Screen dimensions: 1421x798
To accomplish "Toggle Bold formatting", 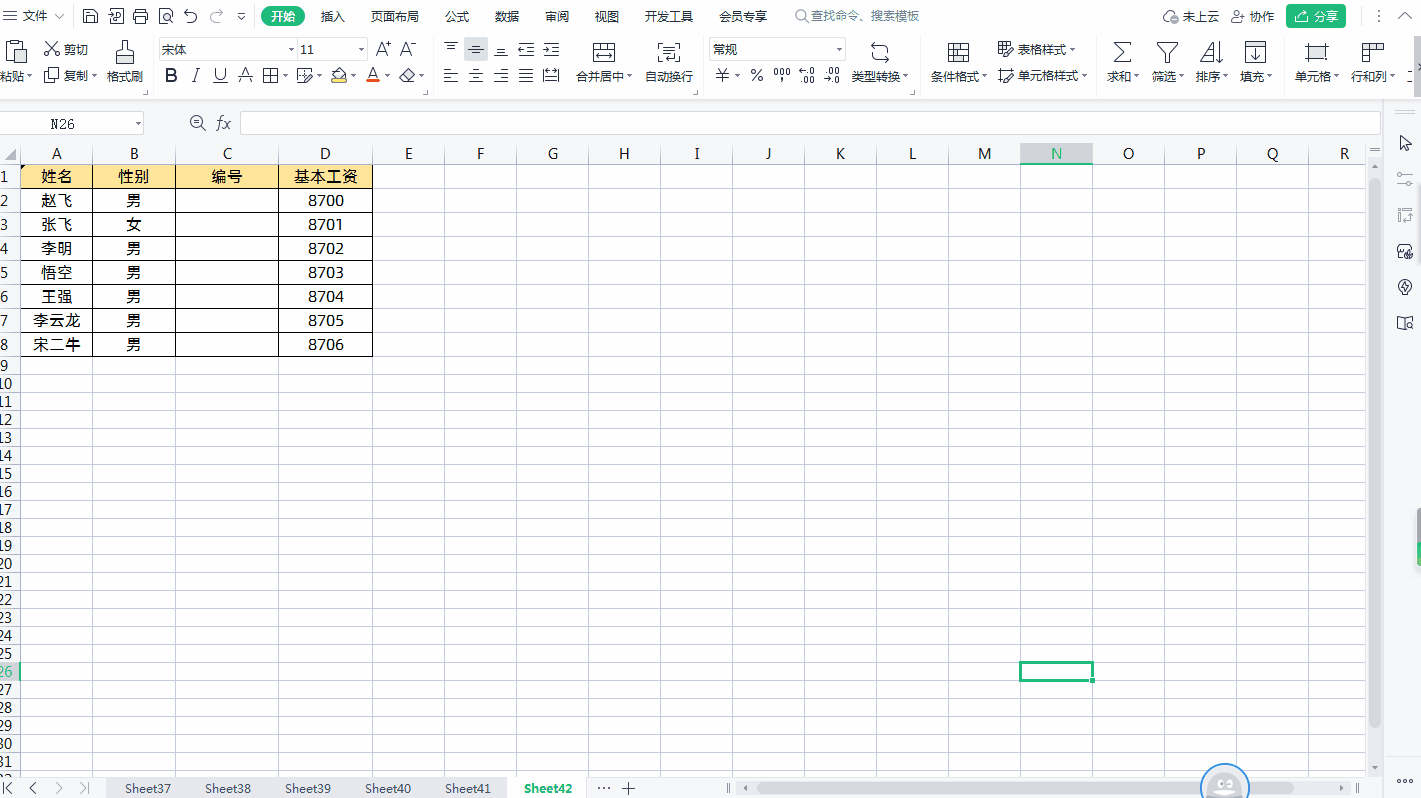I will click(x=171, y=75).
